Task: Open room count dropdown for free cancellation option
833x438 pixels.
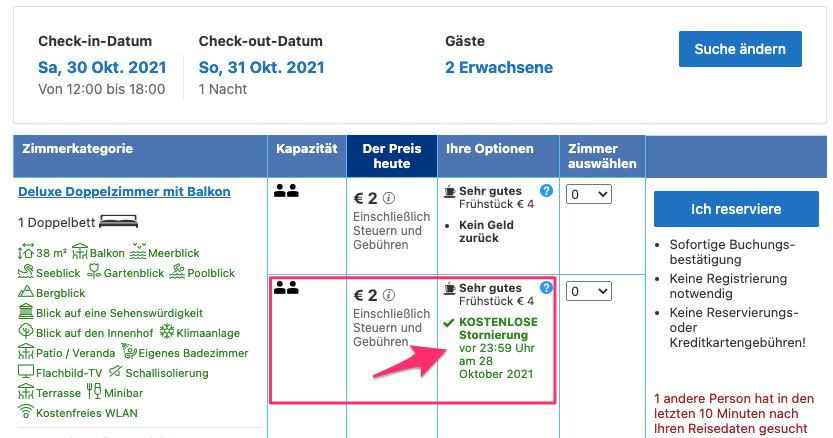Action: [x=589, y=291]
